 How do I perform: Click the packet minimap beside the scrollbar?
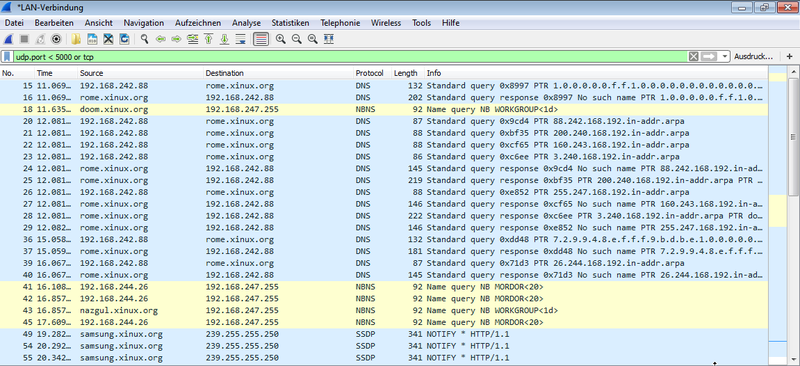(x=778, y=214)
